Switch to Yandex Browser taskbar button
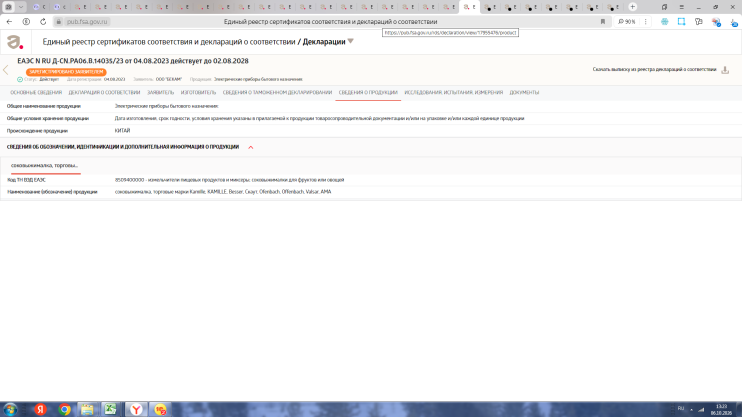This screenshot has width=742, height=417. 136,409
